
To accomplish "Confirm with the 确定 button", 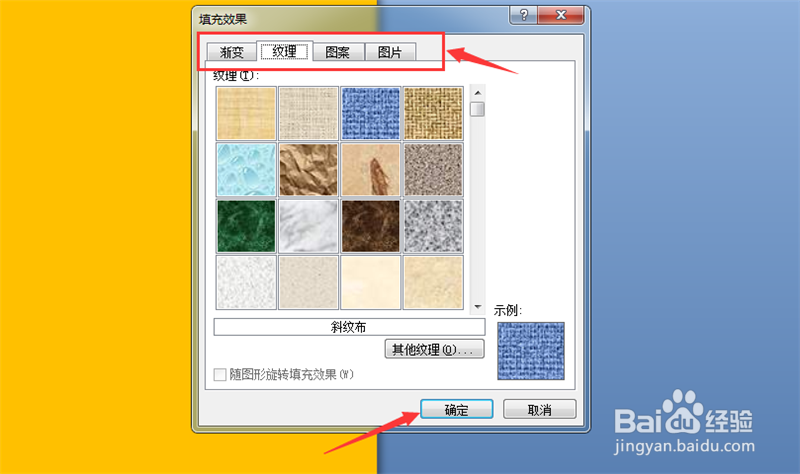I will 457,410.
